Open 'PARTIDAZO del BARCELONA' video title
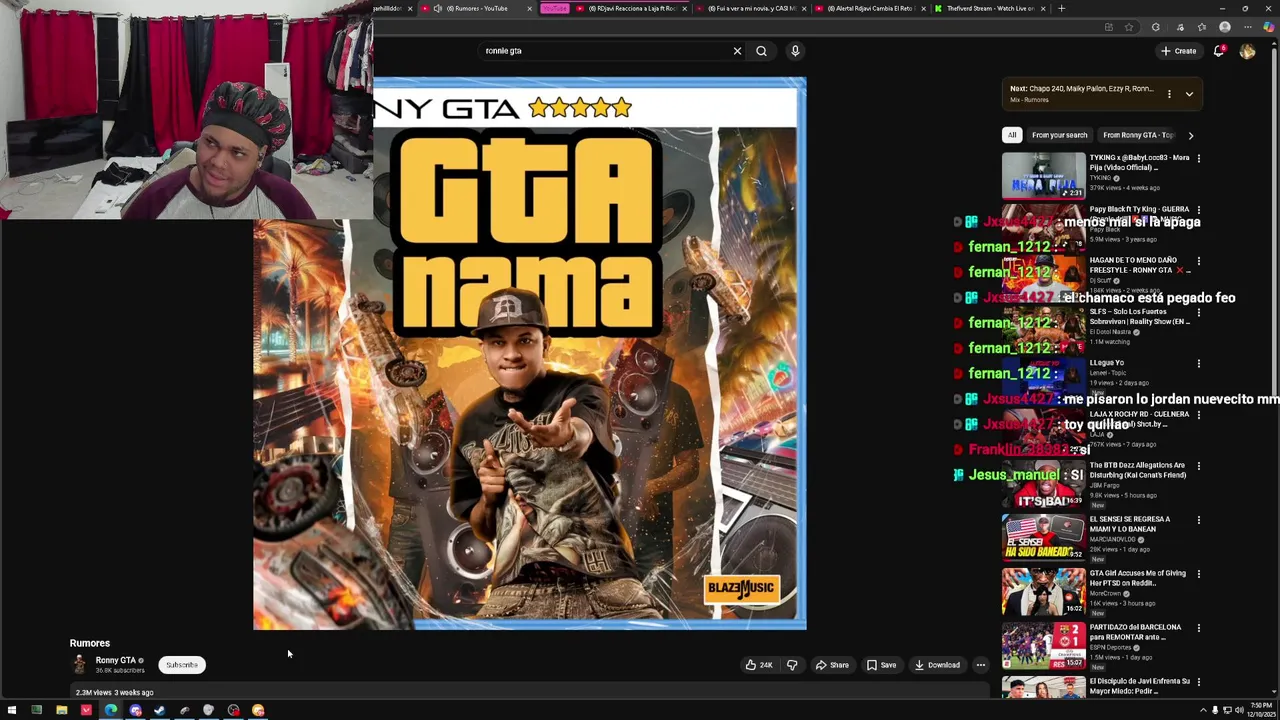 pos(1135,632)
